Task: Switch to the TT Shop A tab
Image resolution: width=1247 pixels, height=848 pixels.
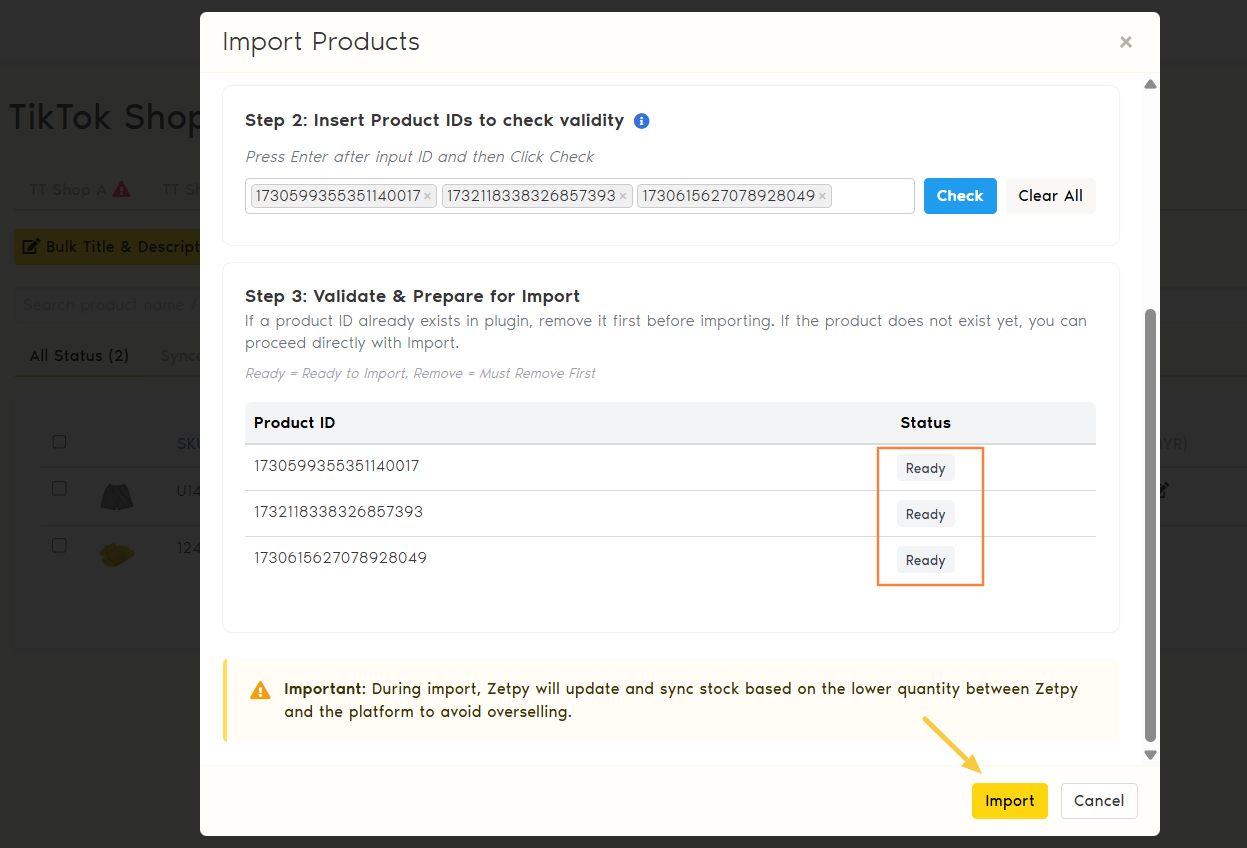Action: click(68, 190)
